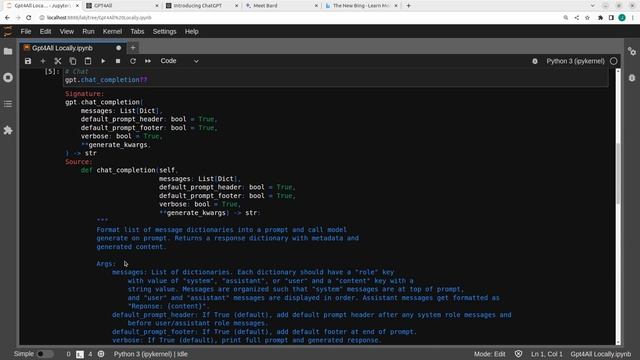Screen dimensions: 640x360
Task: Open a new launcher with the plus tab button
Action: click(133, 48)
